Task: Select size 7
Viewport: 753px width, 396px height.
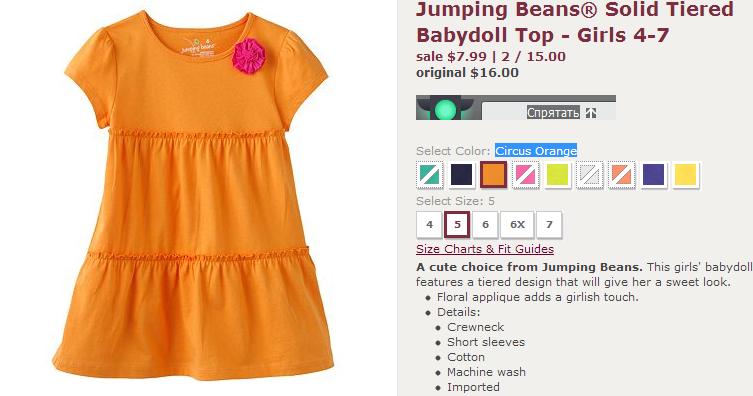Action: [x=549, y=225]
